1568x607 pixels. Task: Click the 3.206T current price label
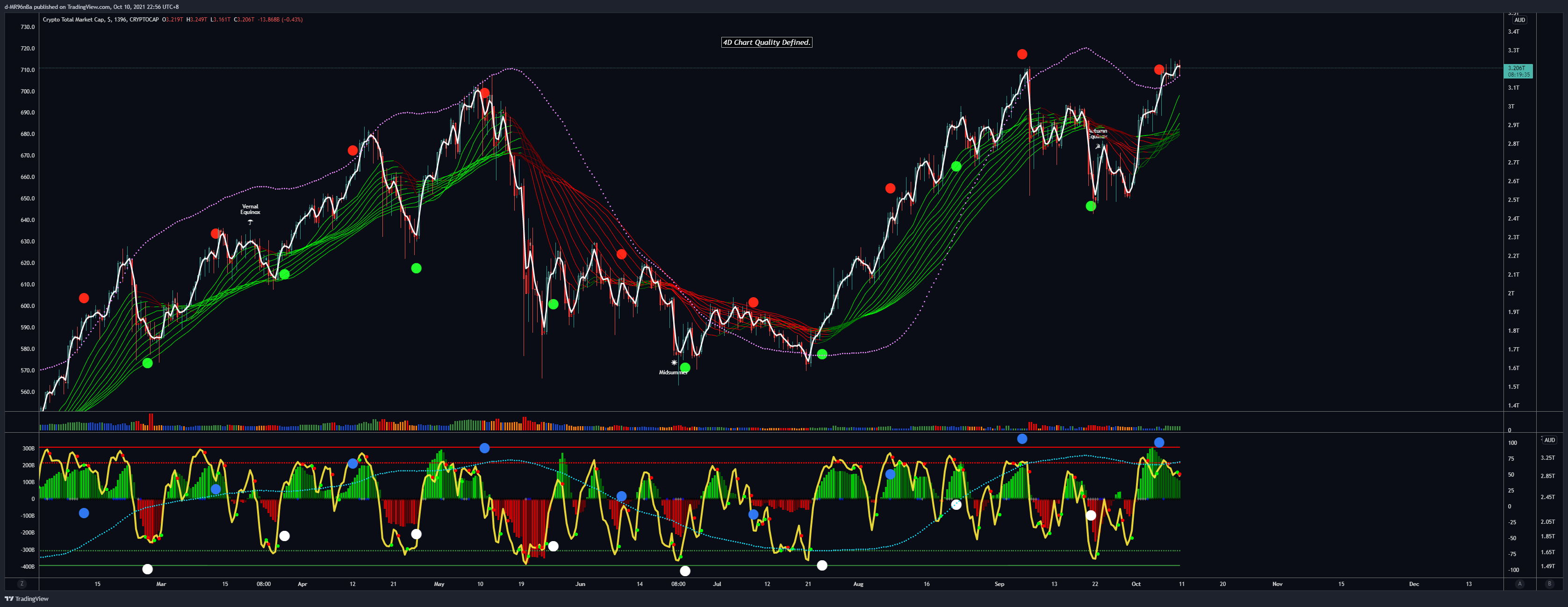[1518, 71]
